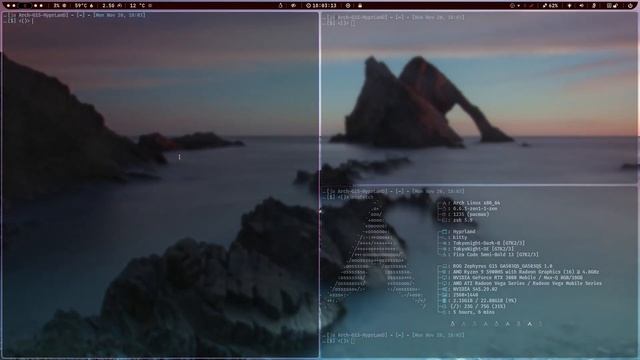Viewport: 640px width, 360px height.
Task: Click the 2.5G memory module
Action: [112, 6]
